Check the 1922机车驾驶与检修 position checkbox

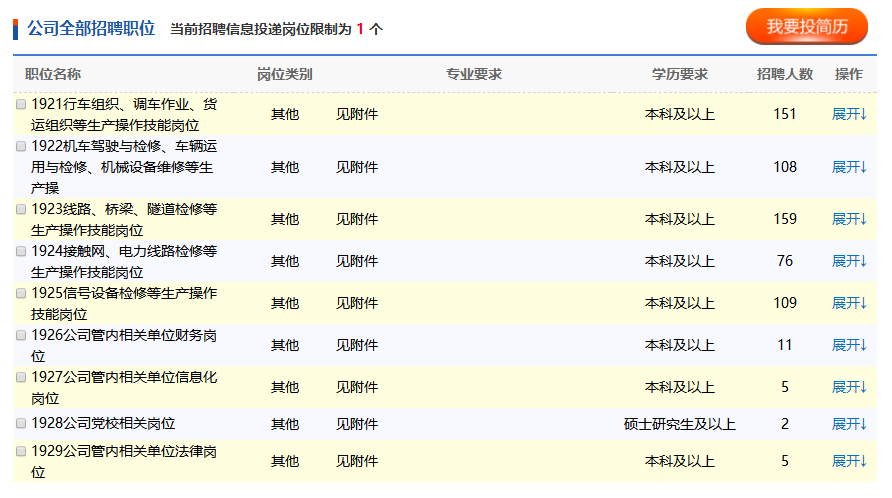(21, 146)
